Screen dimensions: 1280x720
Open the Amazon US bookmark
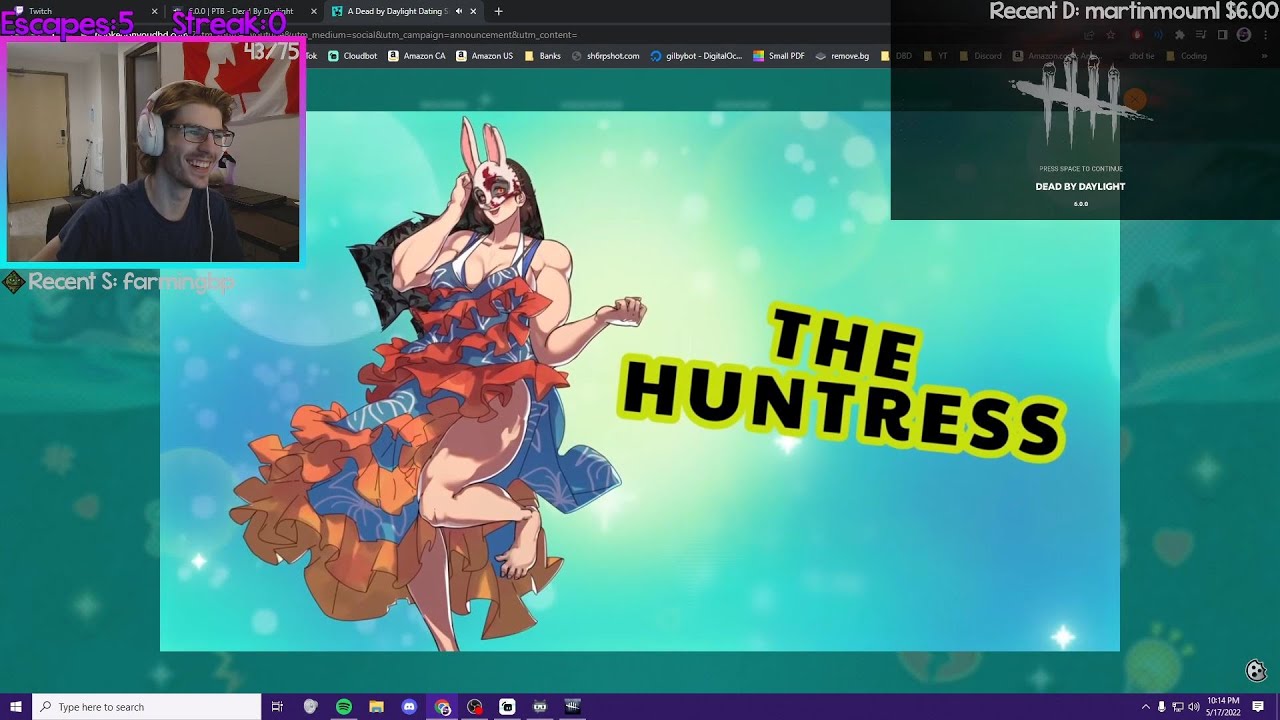tap(484, 56)
